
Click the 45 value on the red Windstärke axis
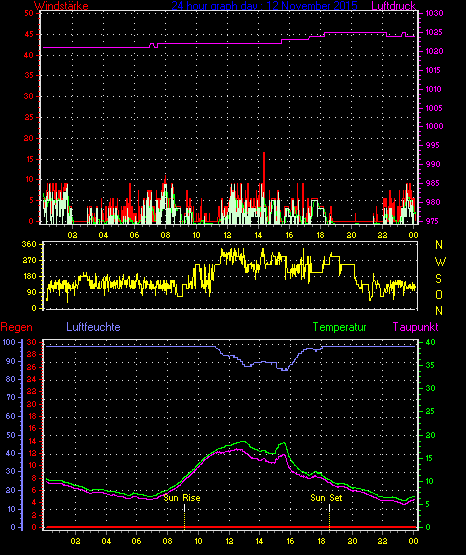pos(29,34)
